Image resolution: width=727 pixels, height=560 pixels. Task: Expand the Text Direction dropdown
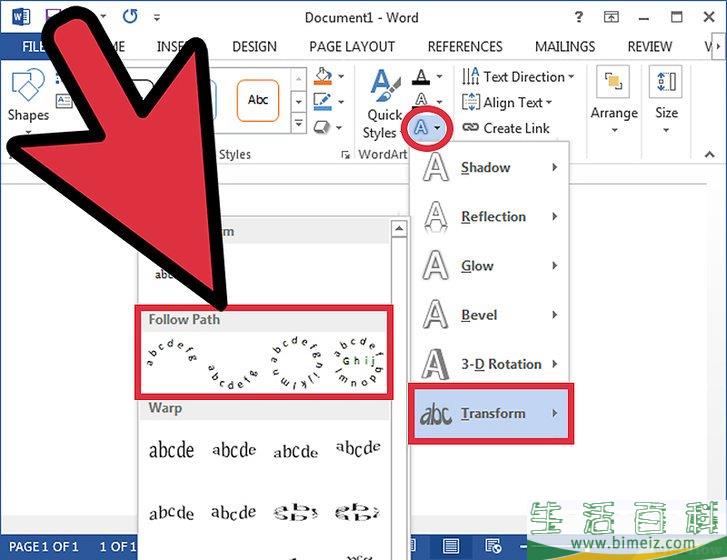(519, 77)
